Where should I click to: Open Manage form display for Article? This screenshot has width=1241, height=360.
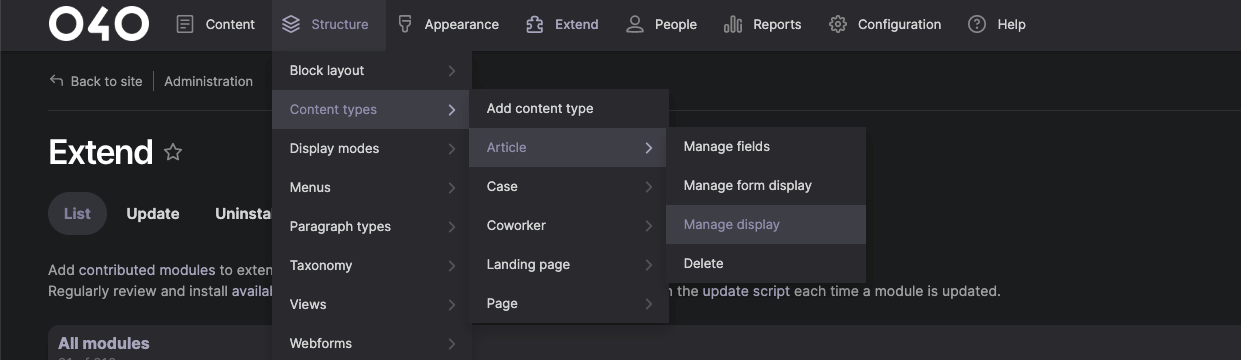766,186
